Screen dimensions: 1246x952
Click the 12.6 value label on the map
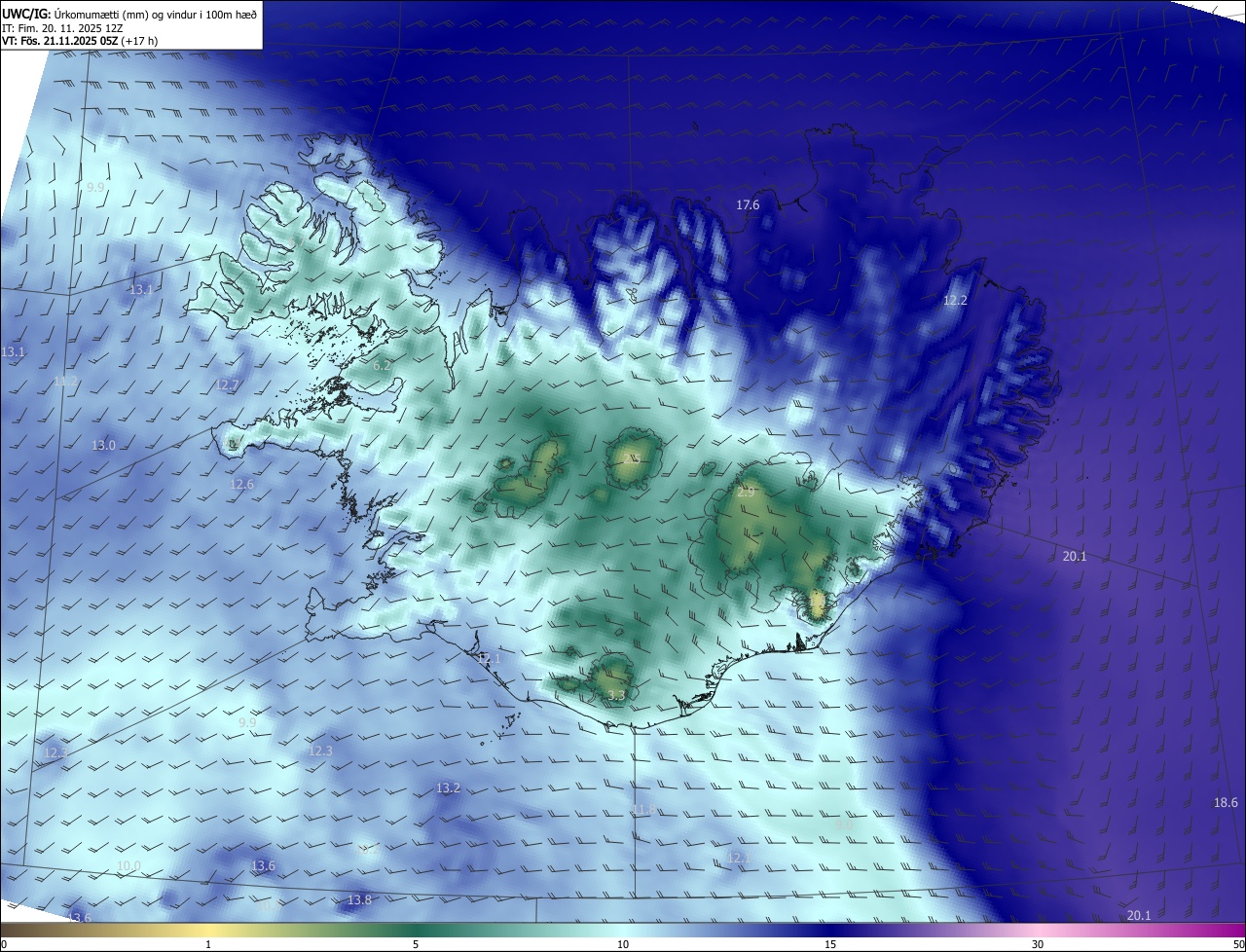241,484
